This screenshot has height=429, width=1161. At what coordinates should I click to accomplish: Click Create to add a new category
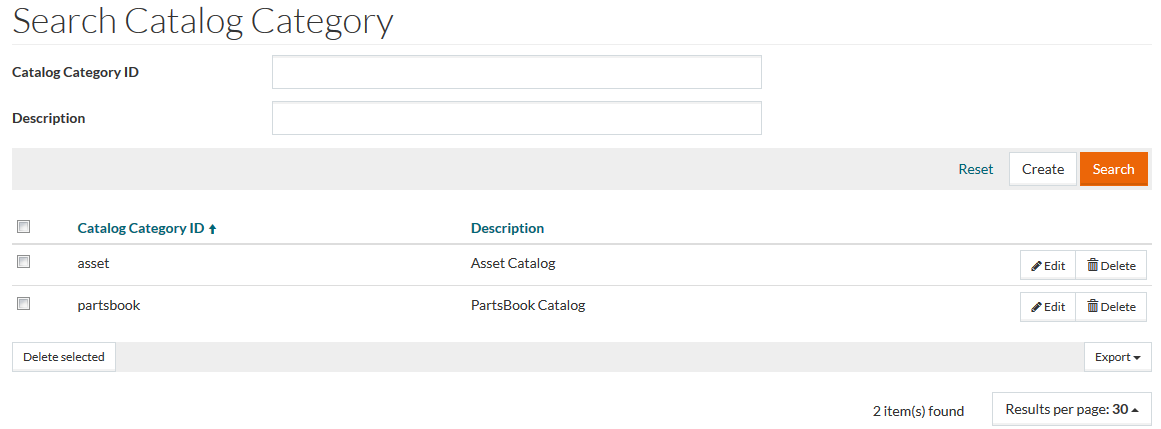tap(1042, 169)
